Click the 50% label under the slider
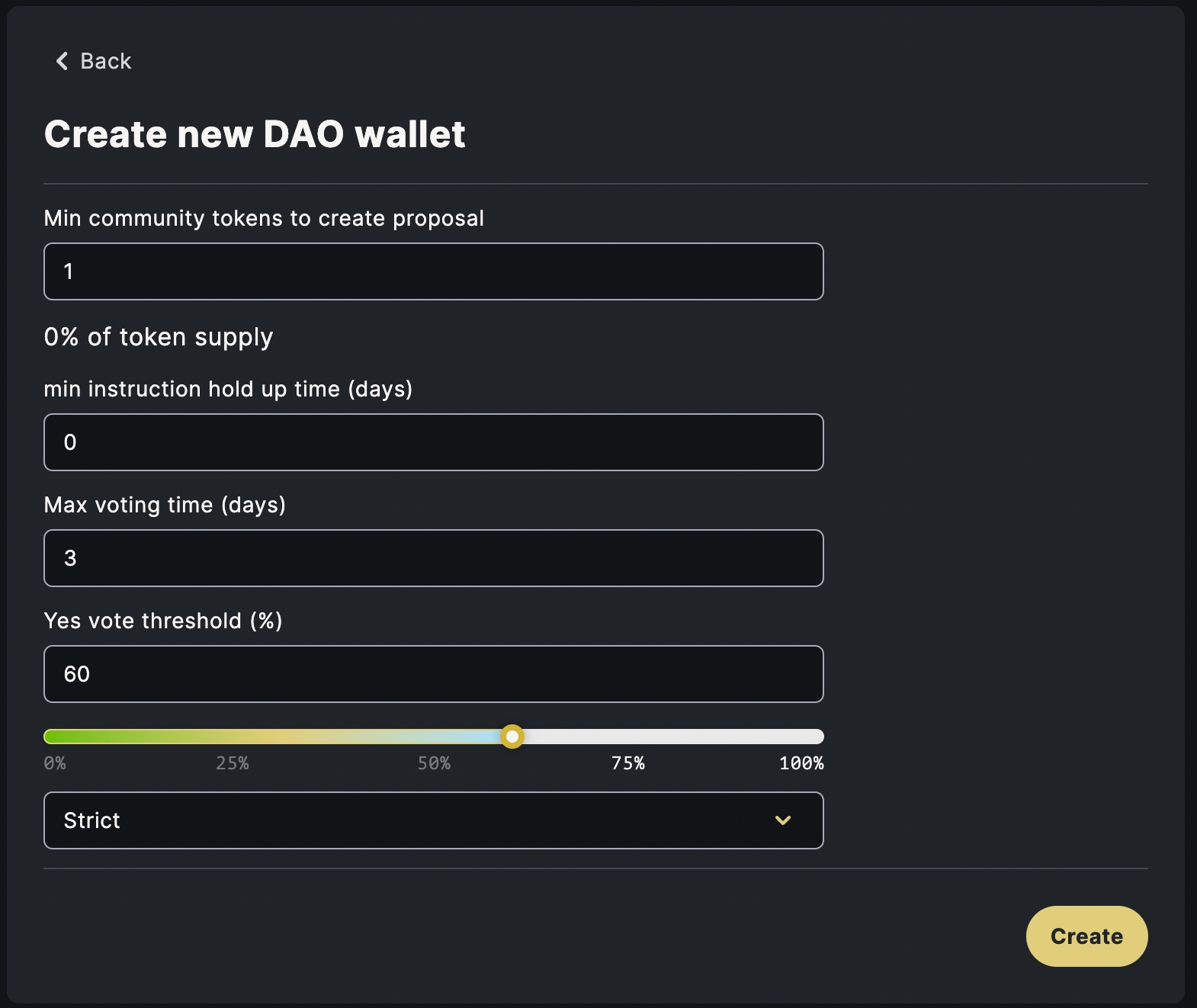Viewport: 1197px width, 1008px height. pos(434,763)
